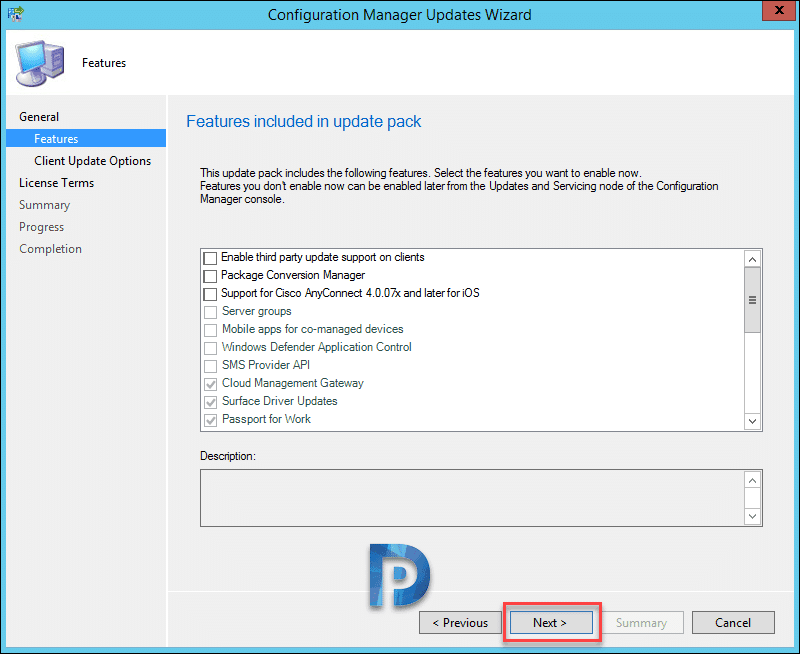Image resolution: width=800 pixels, height=654 pixels.
Task: Select Summary in the left navigation
Action: click(44, 205)
